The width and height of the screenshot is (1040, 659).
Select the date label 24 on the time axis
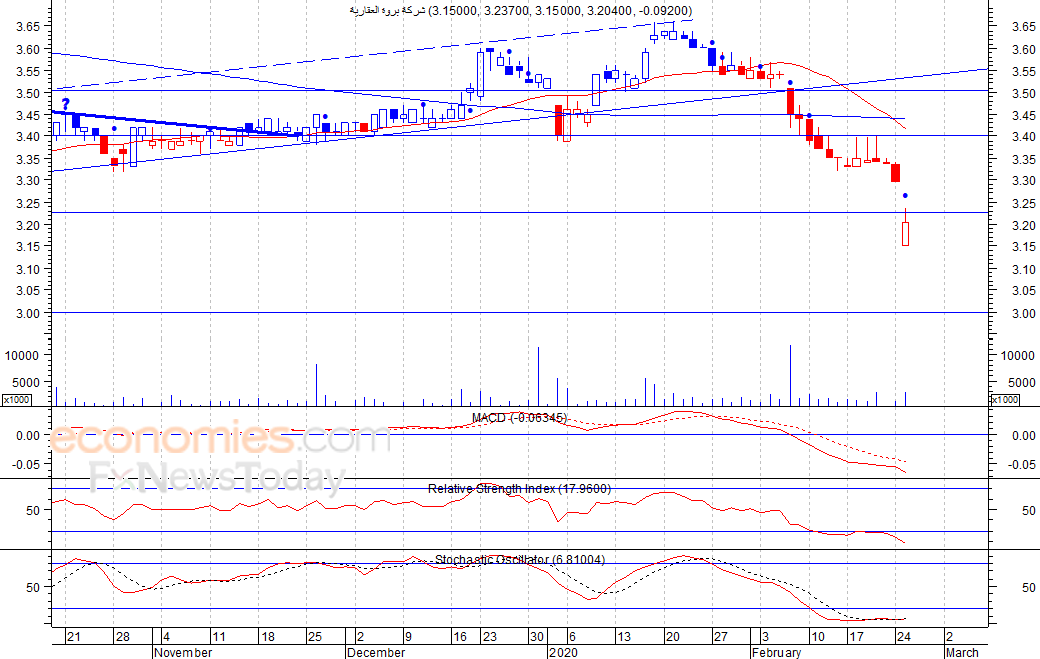tap(903, 636)
